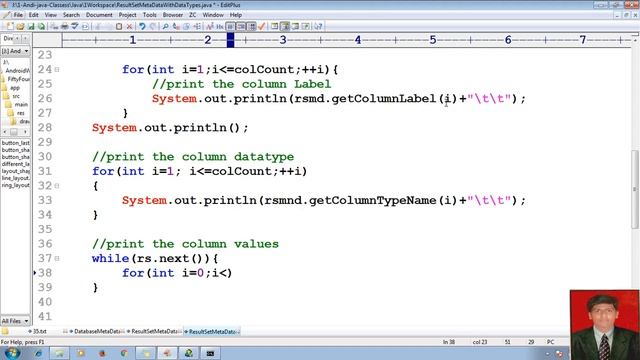Click the Print toolbar icon
The width and height of the screenshot is (640, 360).
[64, 27]
